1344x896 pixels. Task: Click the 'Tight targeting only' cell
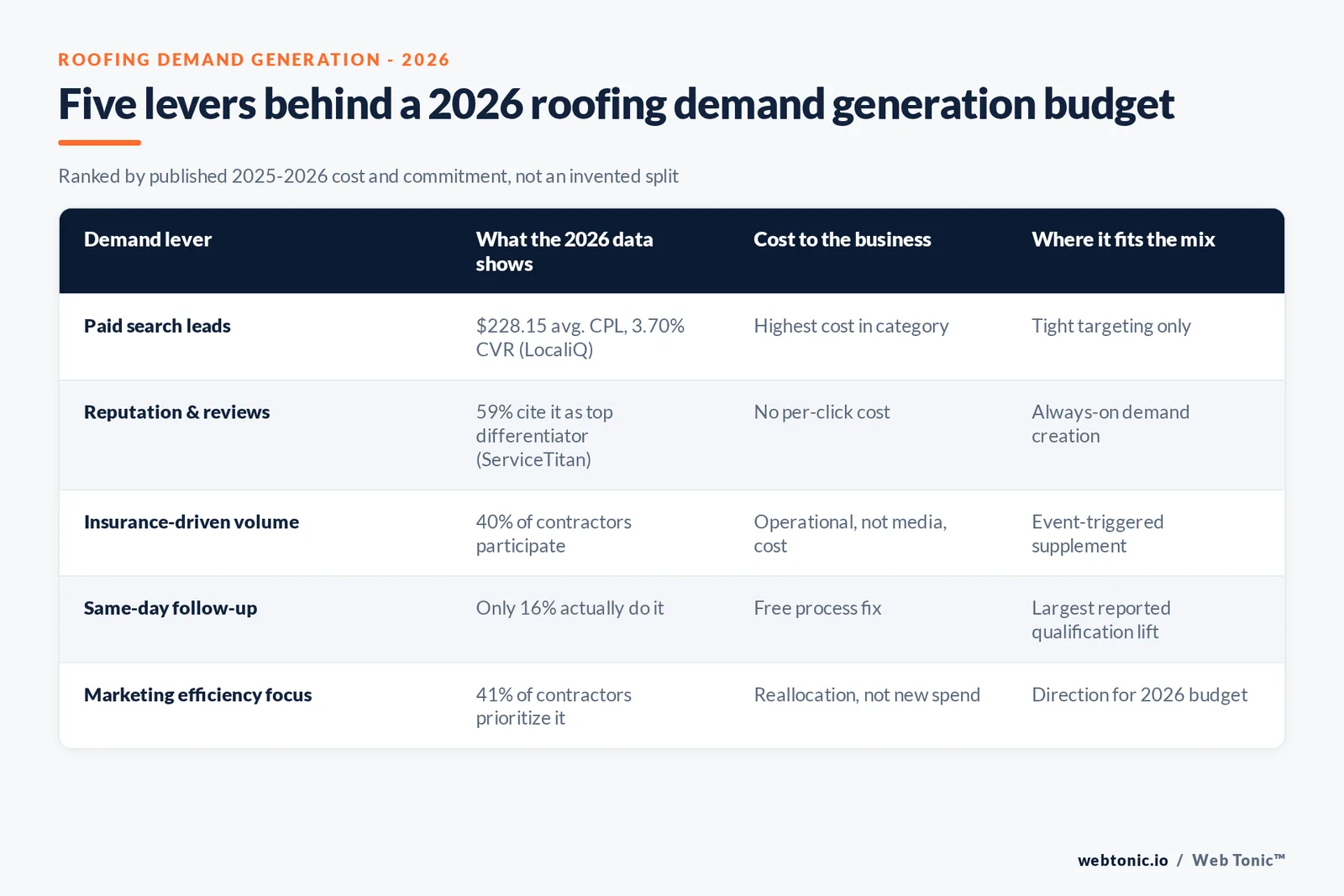click(x=1110, y=326)
